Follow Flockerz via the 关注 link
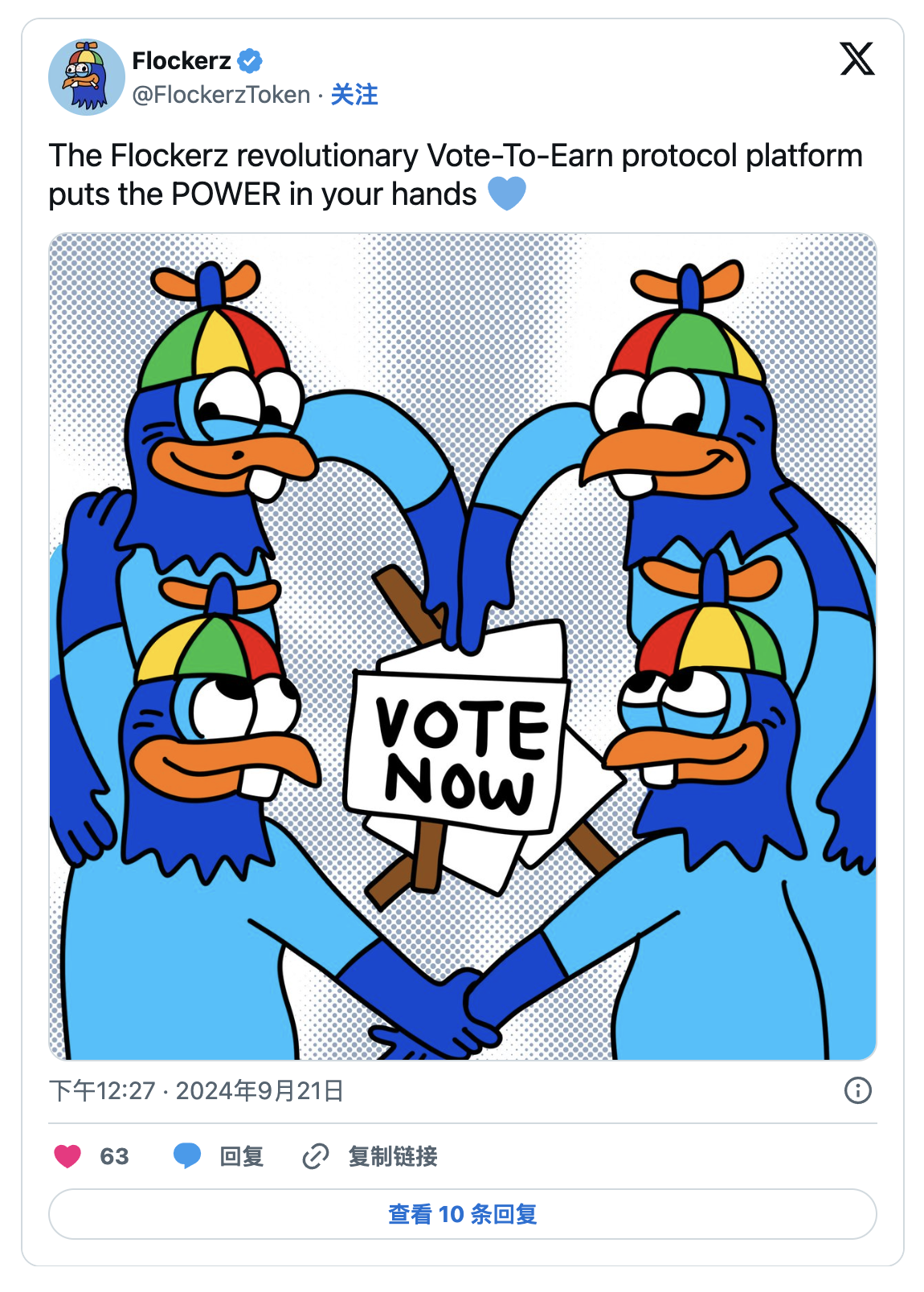 click(x=354, y=95)
